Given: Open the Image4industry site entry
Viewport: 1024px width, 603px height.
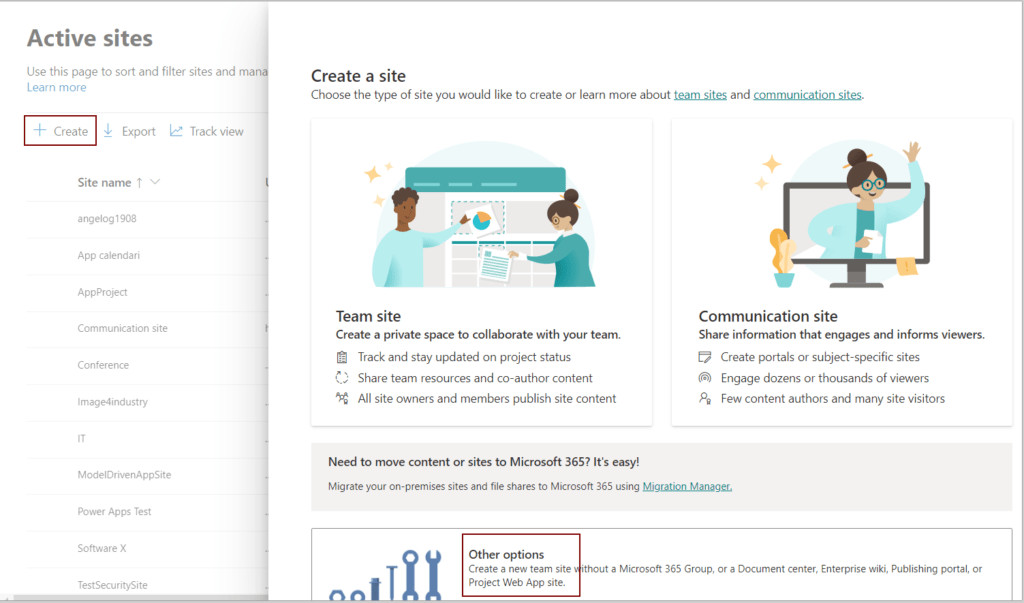Looking at the screenshot, I should coord(112,402).
